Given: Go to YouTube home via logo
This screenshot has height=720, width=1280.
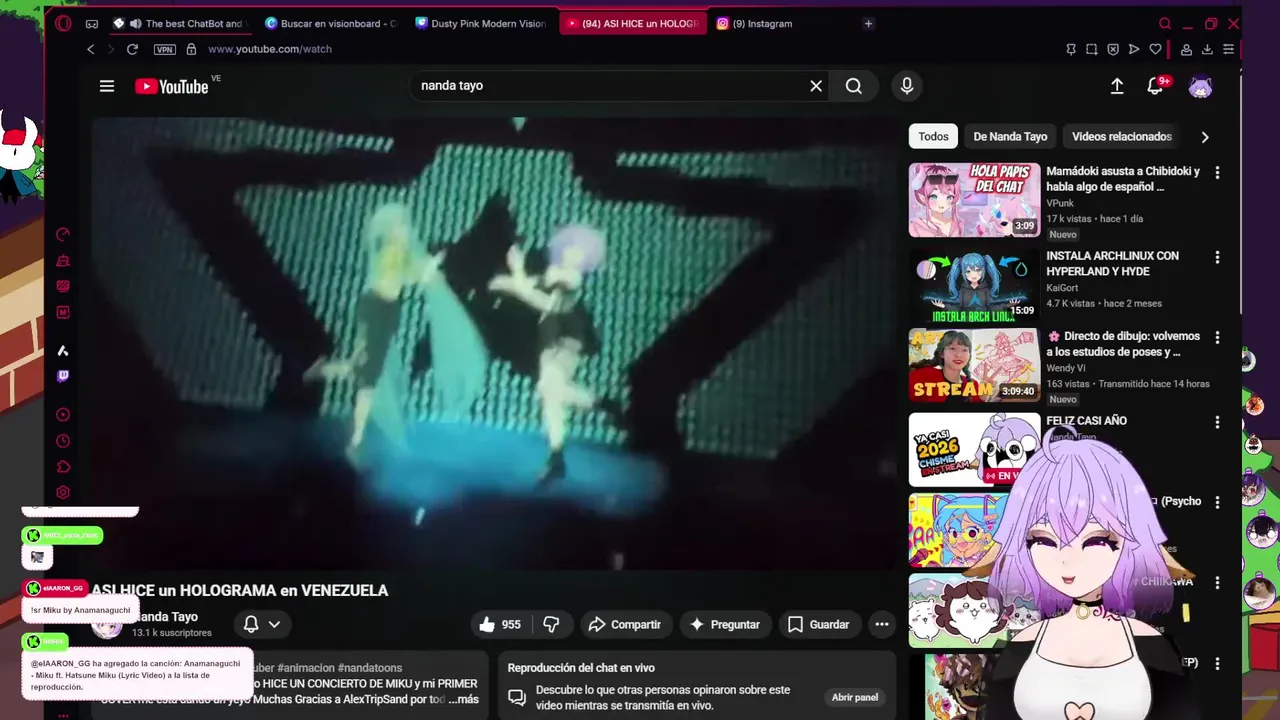Looking at the screenshot, I should 172,87.
